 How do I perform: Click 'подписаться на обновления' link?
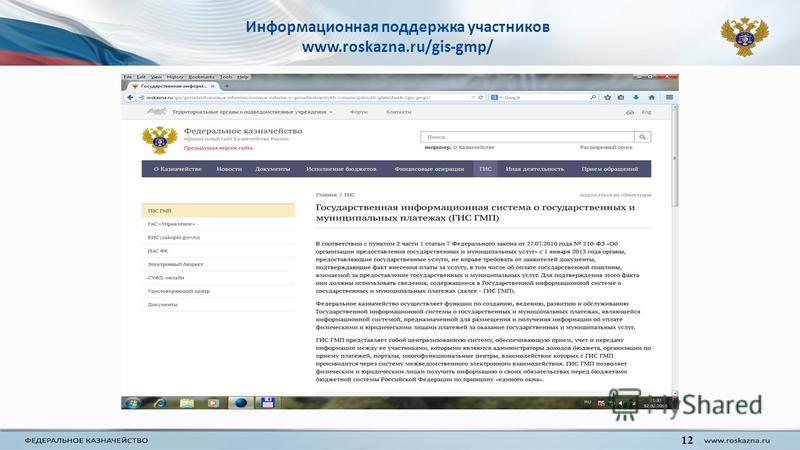[615, 195]
